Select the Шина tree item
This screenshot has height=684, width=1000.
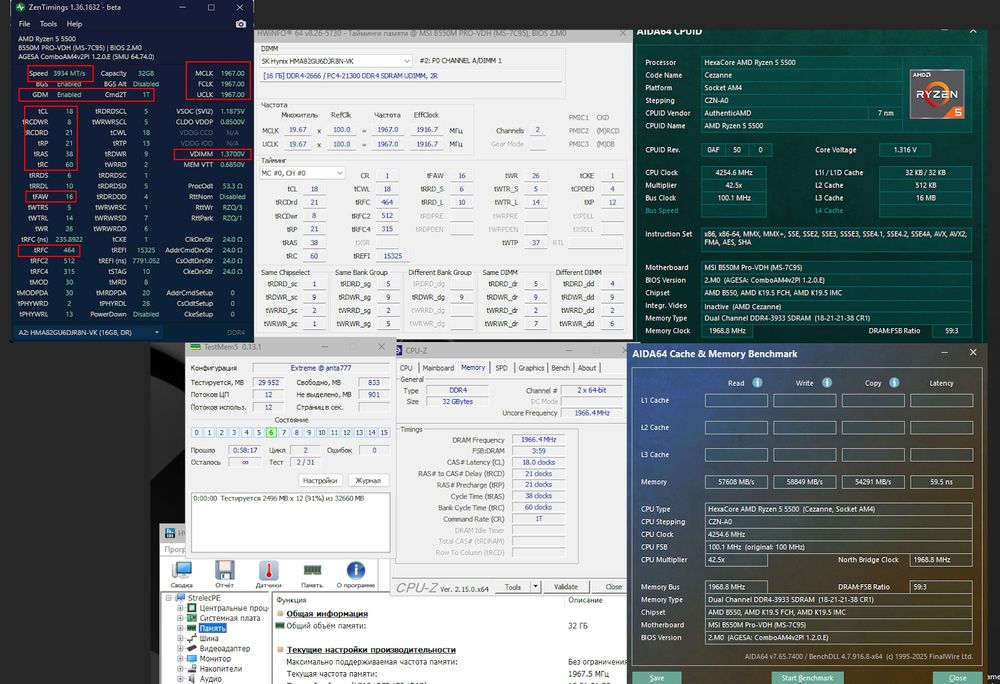click(x=209, y=639)
